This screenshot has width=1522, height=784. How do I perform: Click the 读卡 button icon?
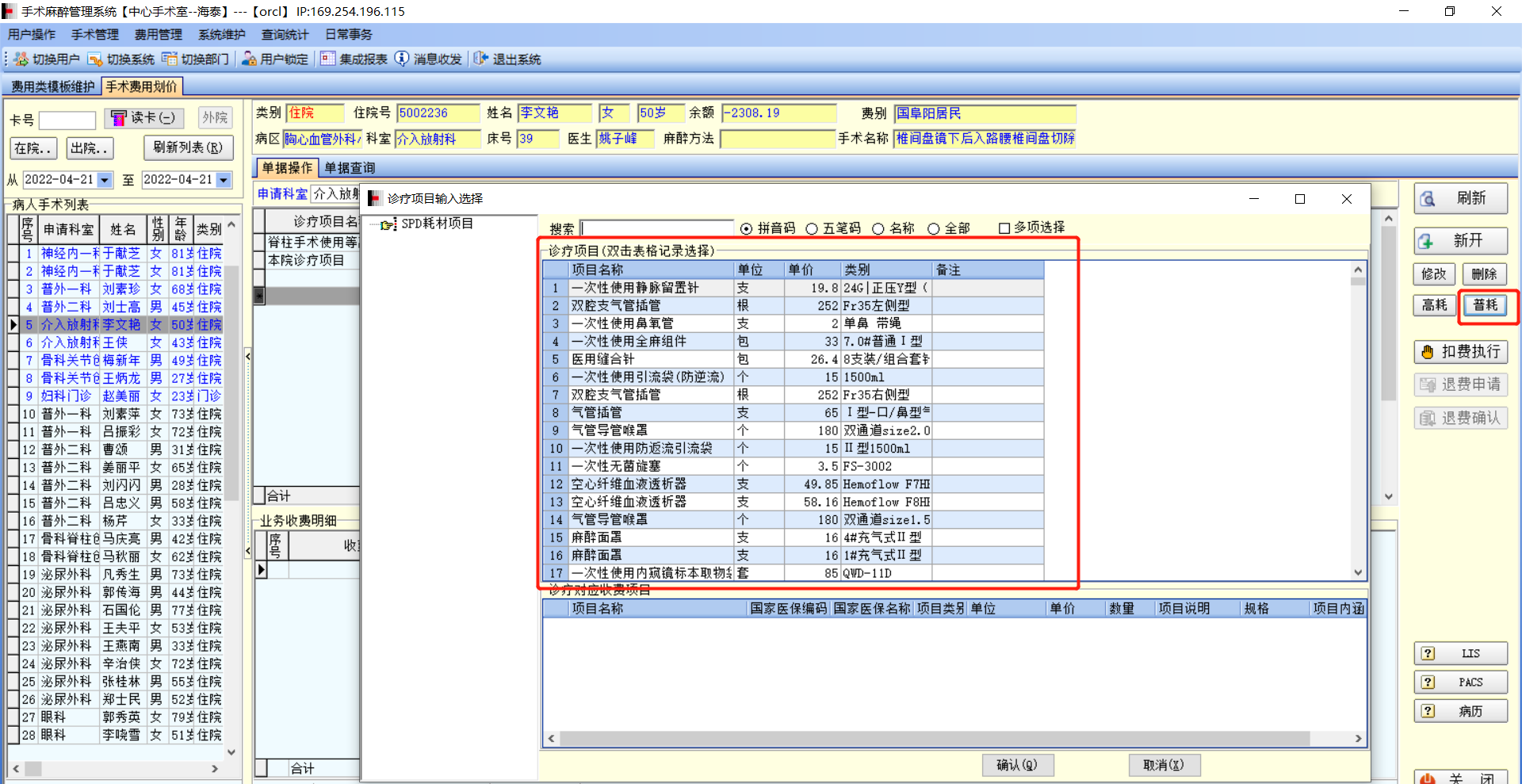118,118
